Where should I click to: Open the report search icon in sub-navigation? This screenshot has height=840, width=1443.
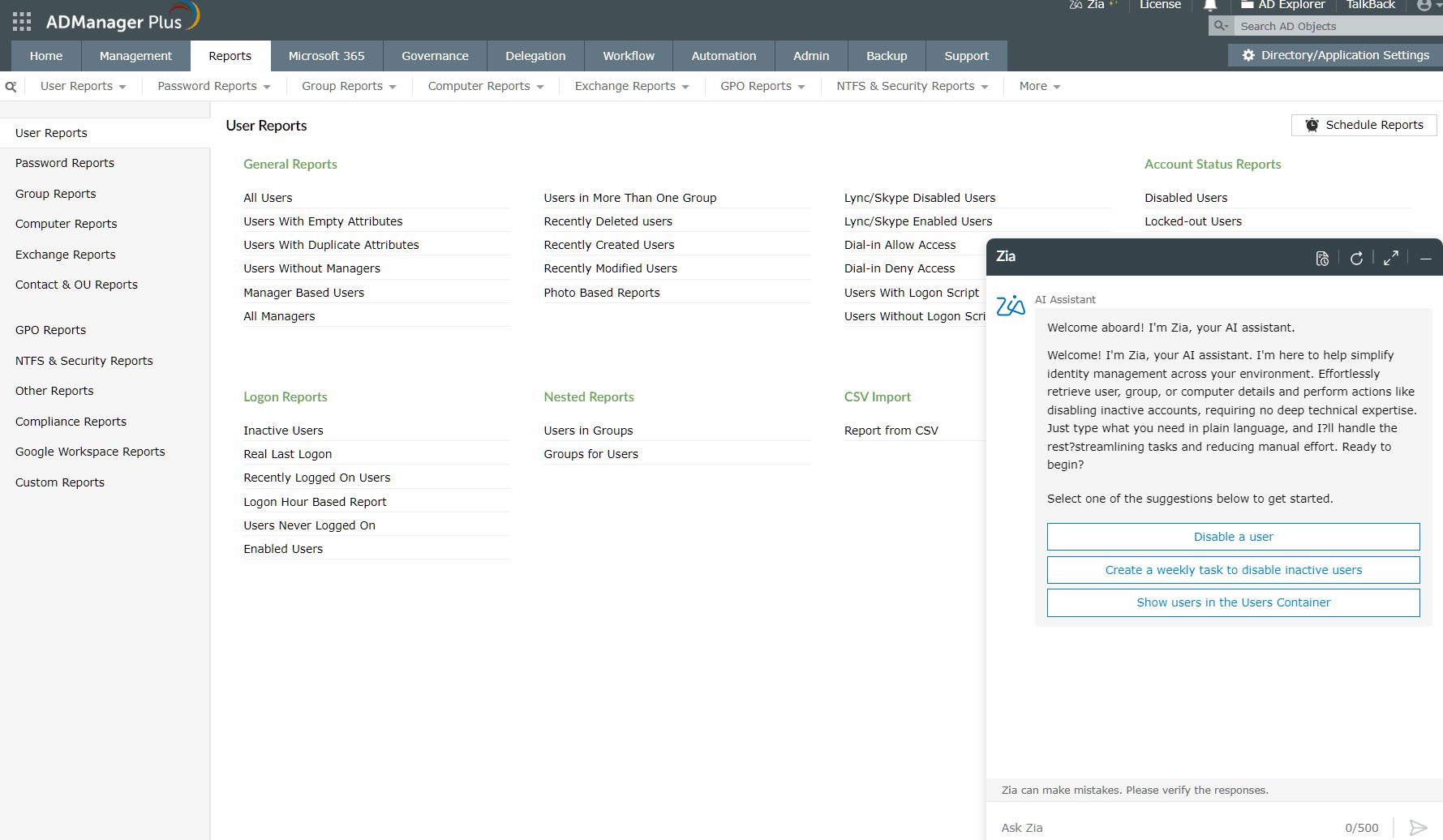tap(11, 87)
